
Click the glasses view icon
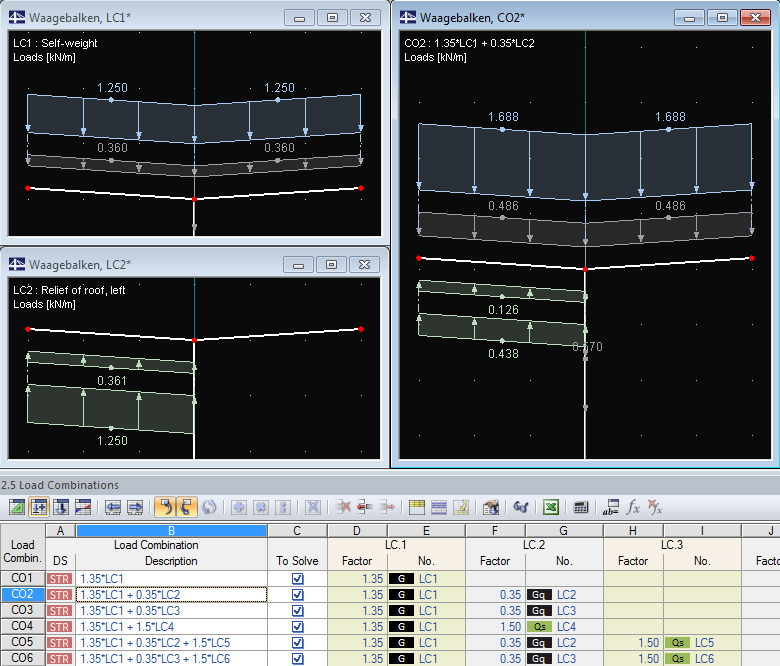521,507
